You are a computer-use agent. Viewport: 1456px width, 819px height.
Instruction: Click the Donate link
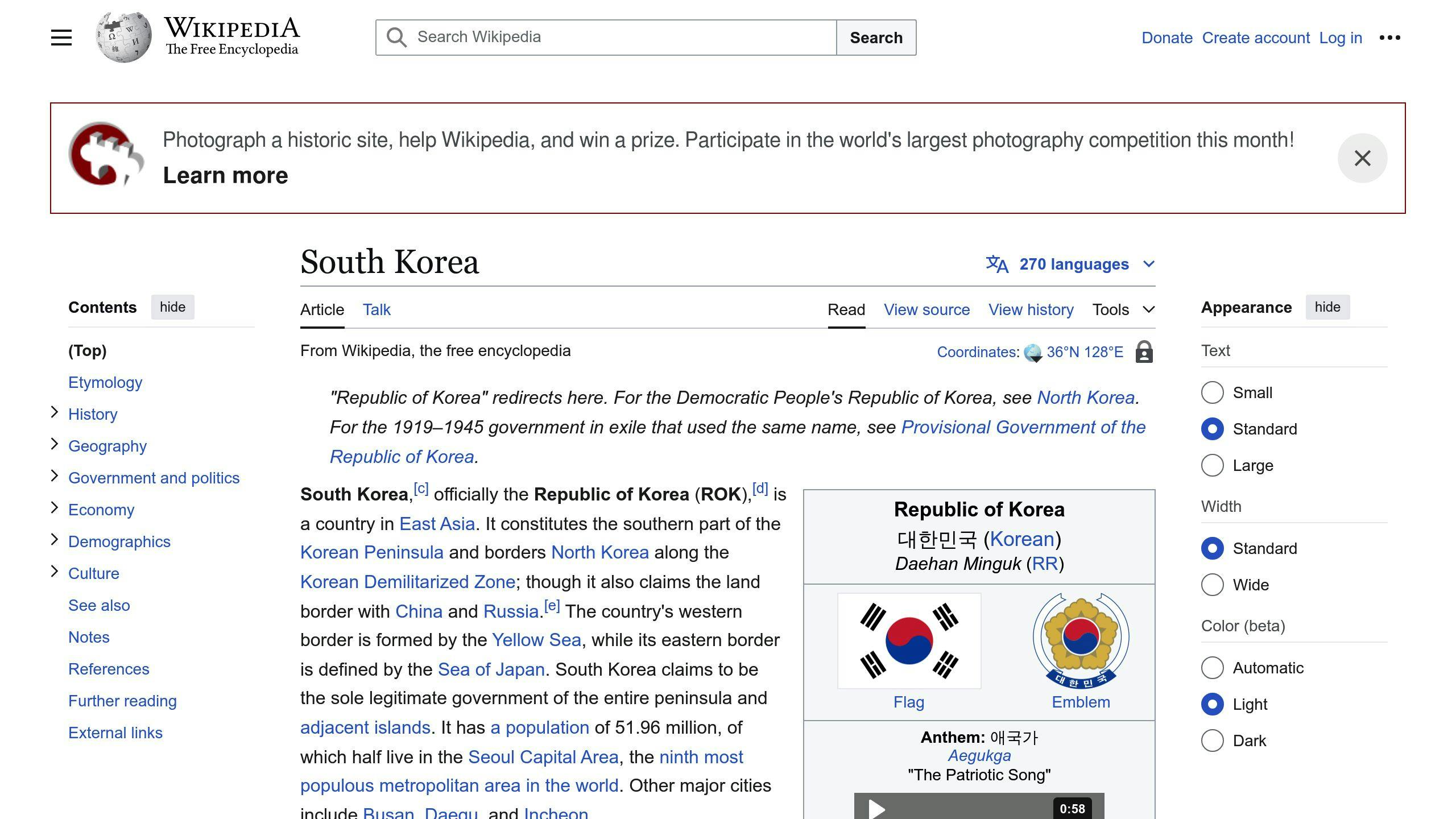[x=1167, y=38]
